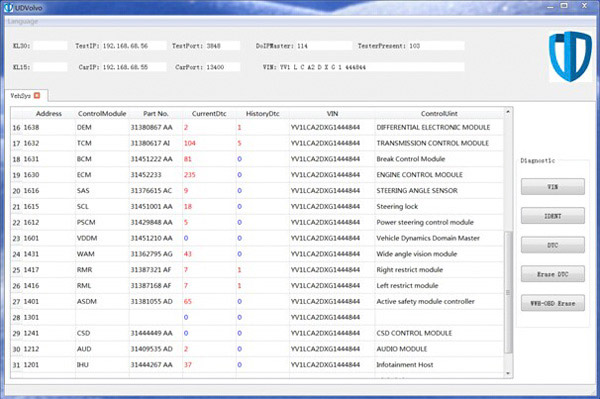Click the table scrollbar down arrow

[x=508, y=373]
